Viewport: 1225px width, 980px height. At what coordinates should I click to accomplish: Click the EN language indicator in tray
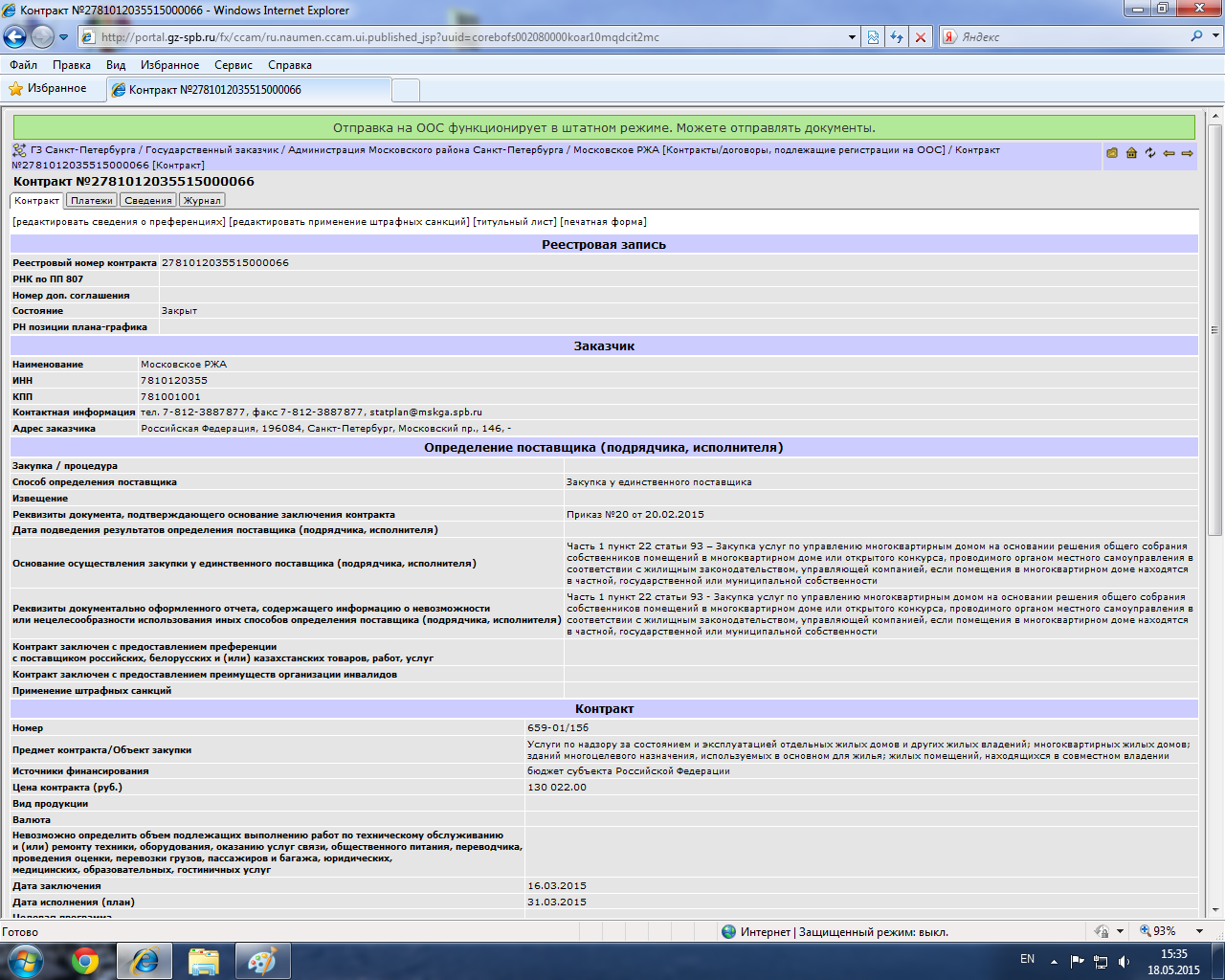point(1027,959)
